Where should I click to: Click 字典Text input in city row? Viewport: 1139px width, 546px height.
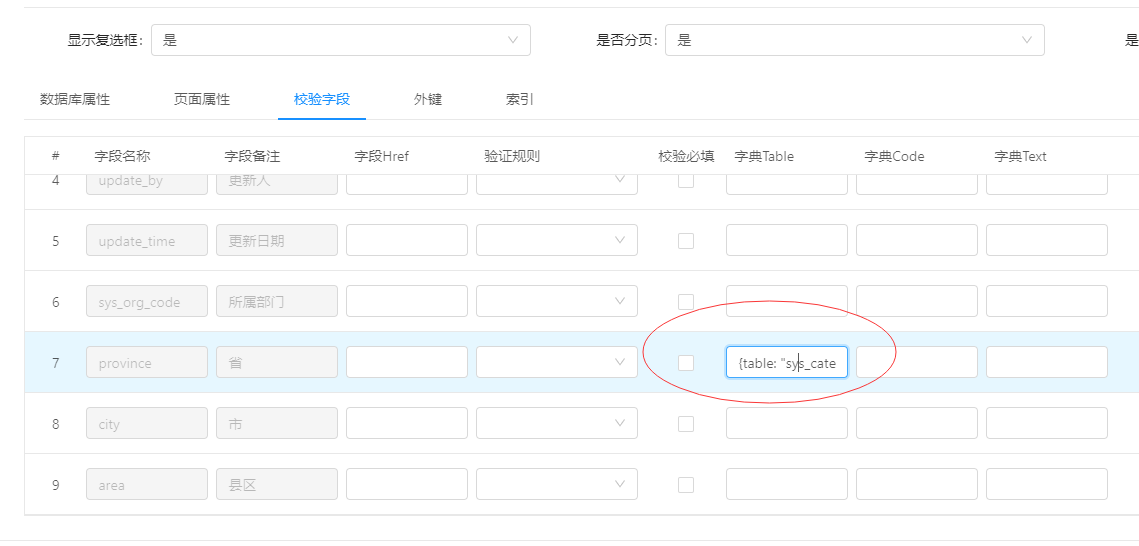pos(1047,423)
